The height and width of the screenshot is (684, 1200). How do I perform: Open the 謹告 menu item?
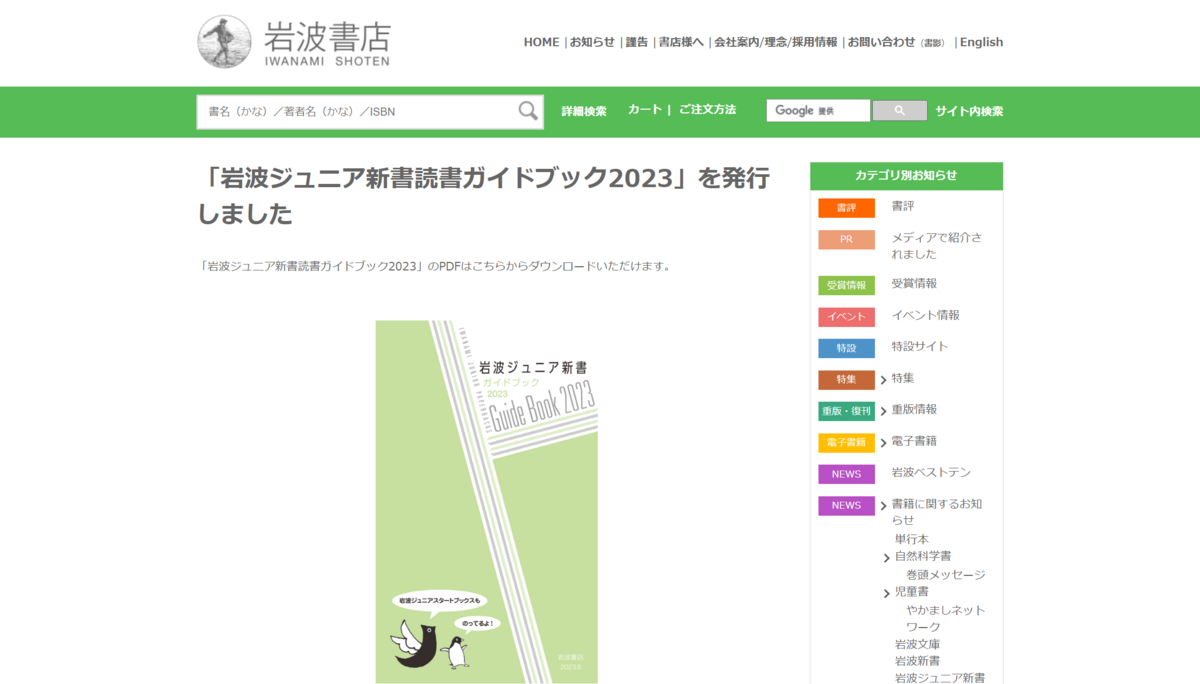click(x=637, y=42)
